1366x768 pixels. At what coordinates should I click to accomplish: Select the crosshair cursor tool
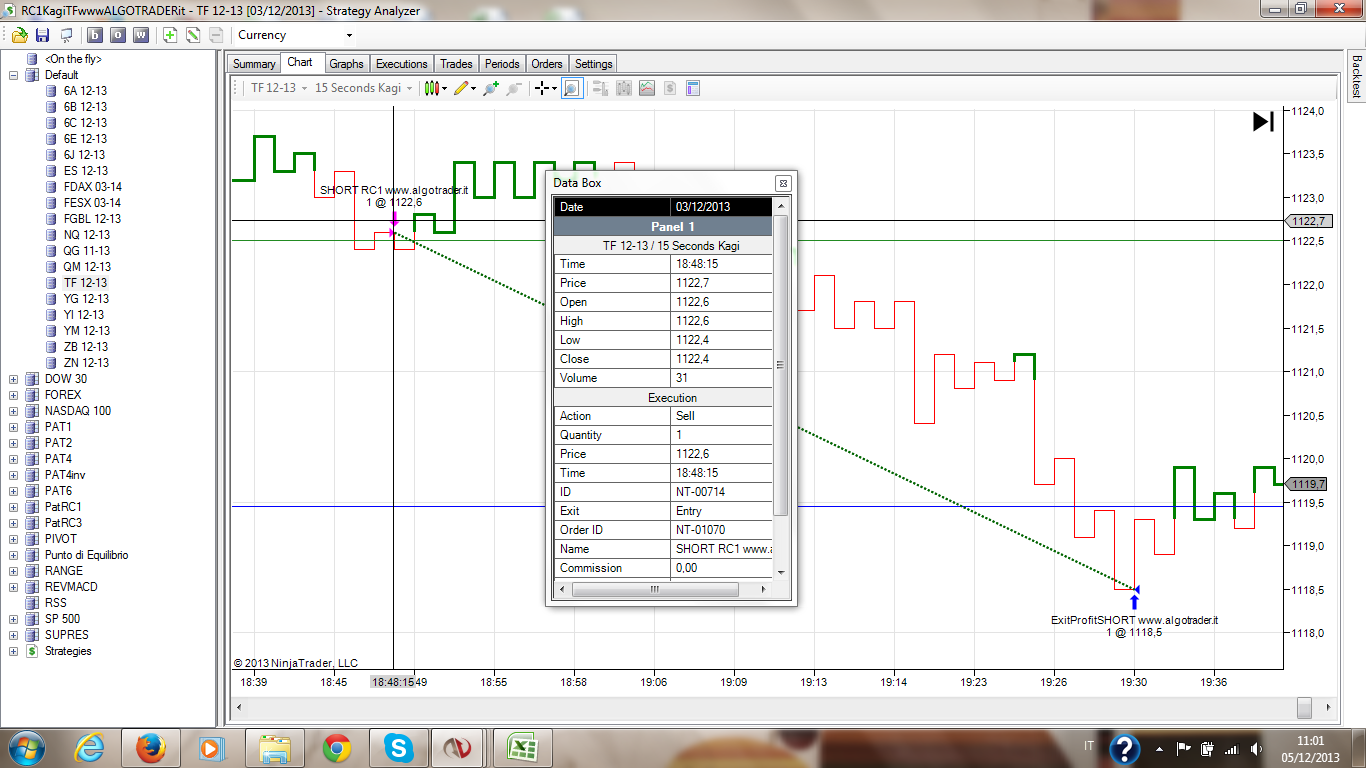coord(545,88)
